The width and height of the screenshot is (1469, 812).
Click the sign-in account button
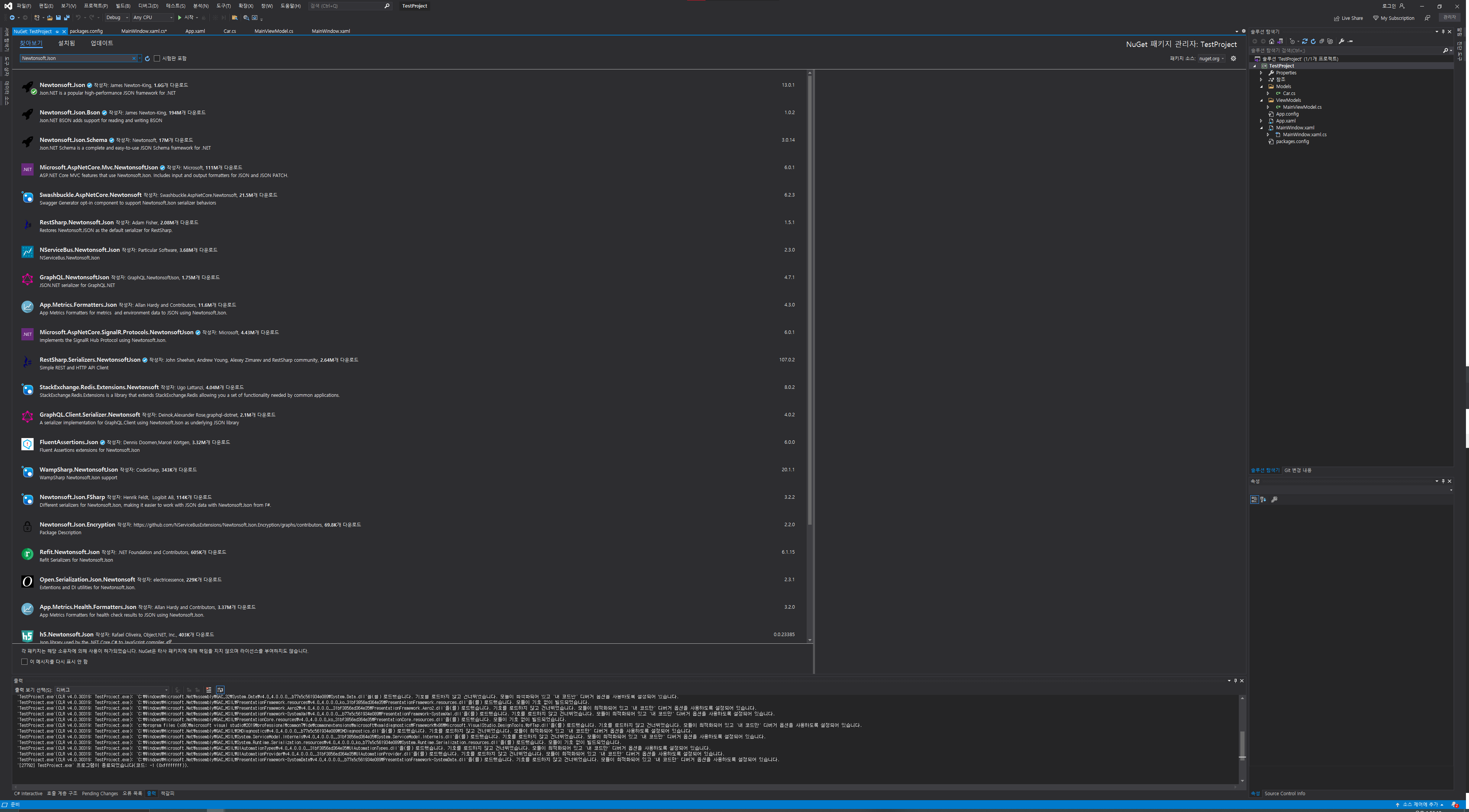pyautogui.click(x=1393, y=6)
